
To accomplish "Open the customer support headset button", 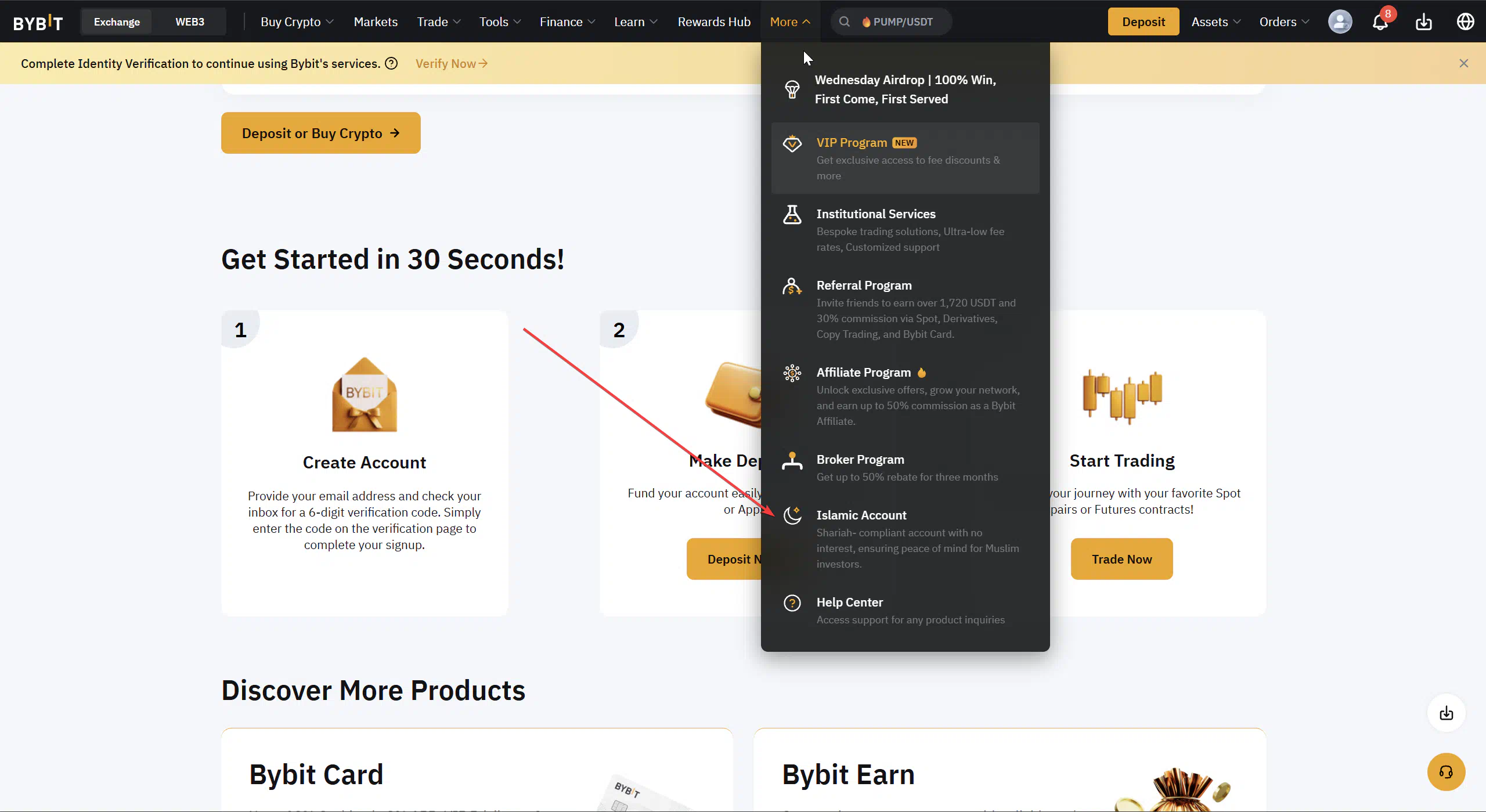I will (x=1446, y=772).
